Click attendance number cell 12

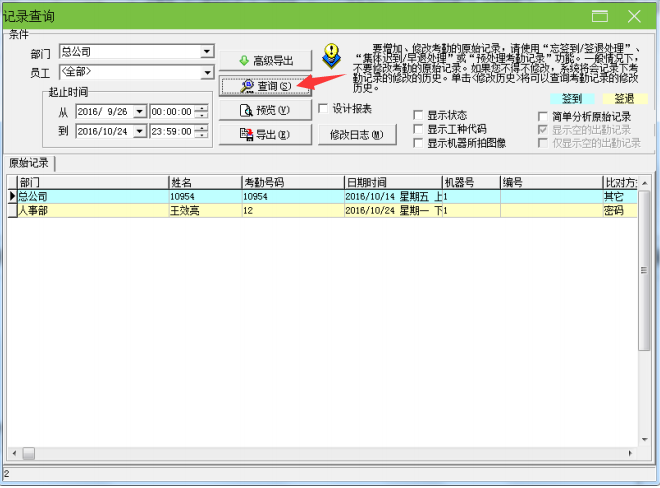pyautogui.click(x=293, y=211)
